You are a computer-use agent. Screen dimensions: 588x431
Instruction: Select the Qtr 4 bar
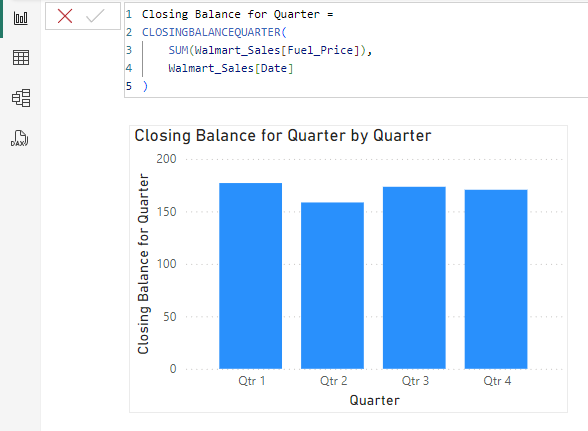[496, 279]
